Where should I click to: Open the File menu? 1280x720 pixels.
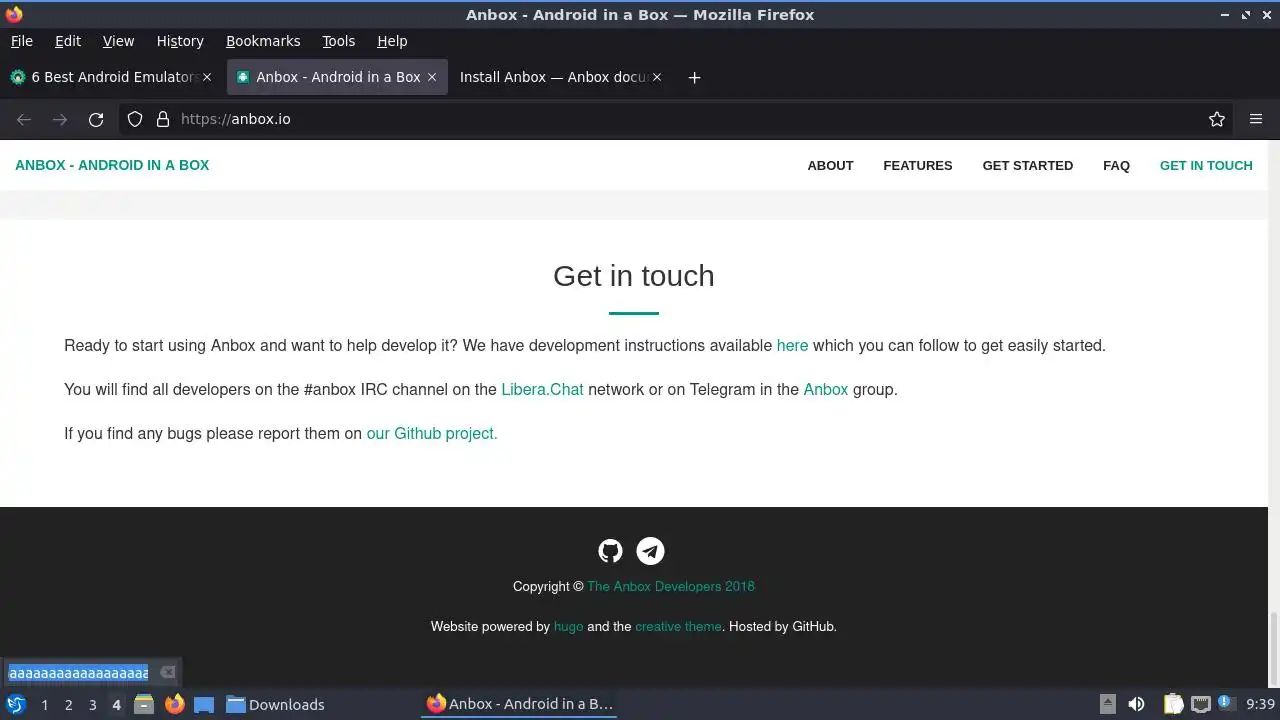click(x=21, y=41)
